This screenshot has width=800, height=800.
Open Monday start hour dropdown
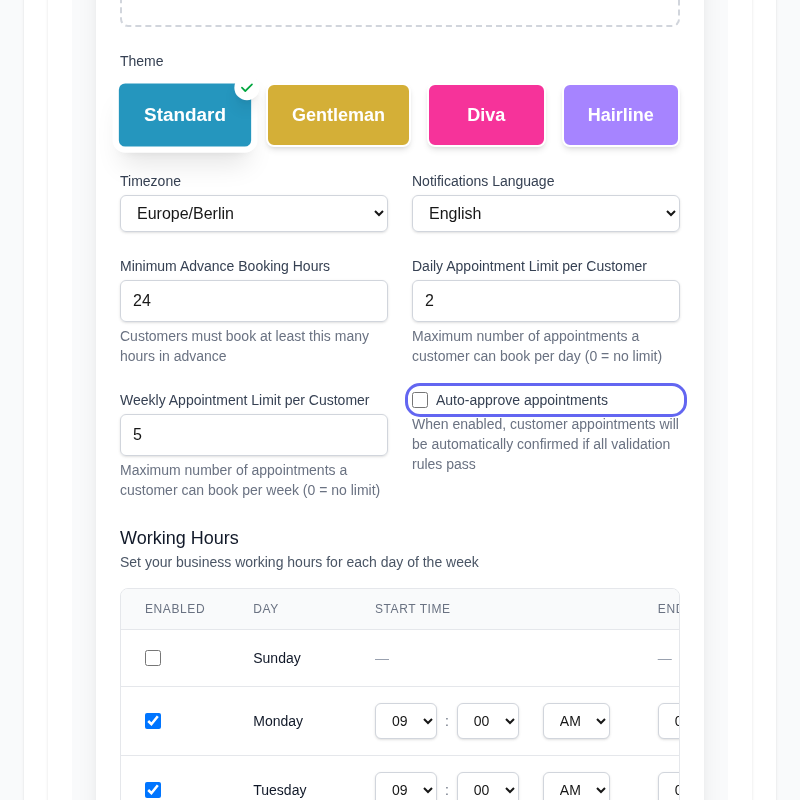(406, 721)
